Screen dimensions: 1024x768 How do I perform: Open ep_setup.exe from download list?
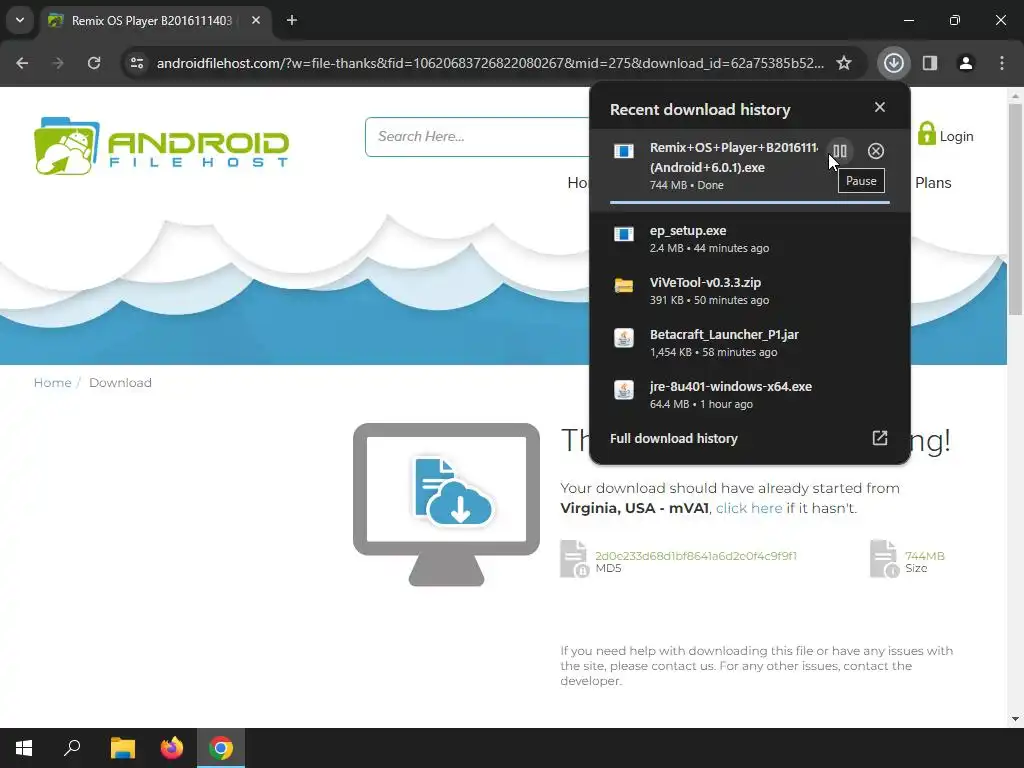tap(750, 238)
